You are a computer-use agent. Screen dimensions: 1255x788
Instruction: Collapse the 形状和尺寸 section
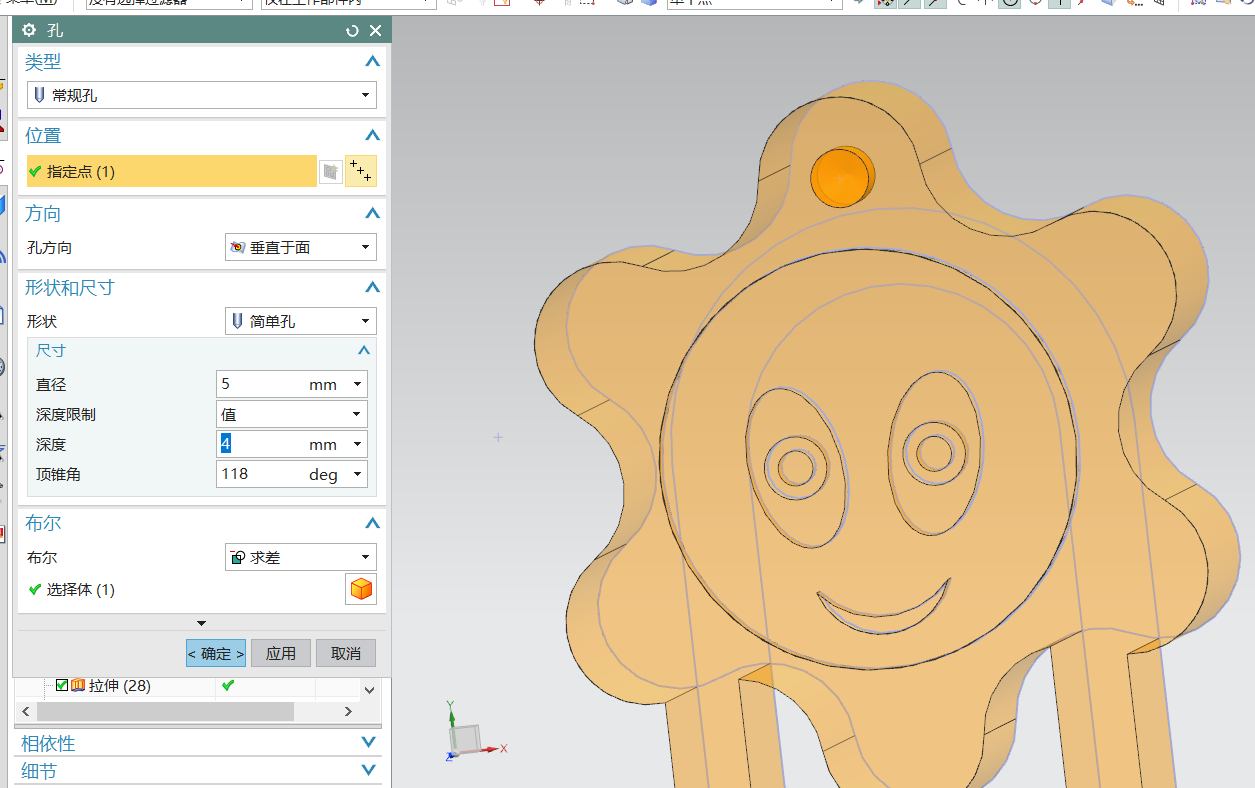pos(372,287)
